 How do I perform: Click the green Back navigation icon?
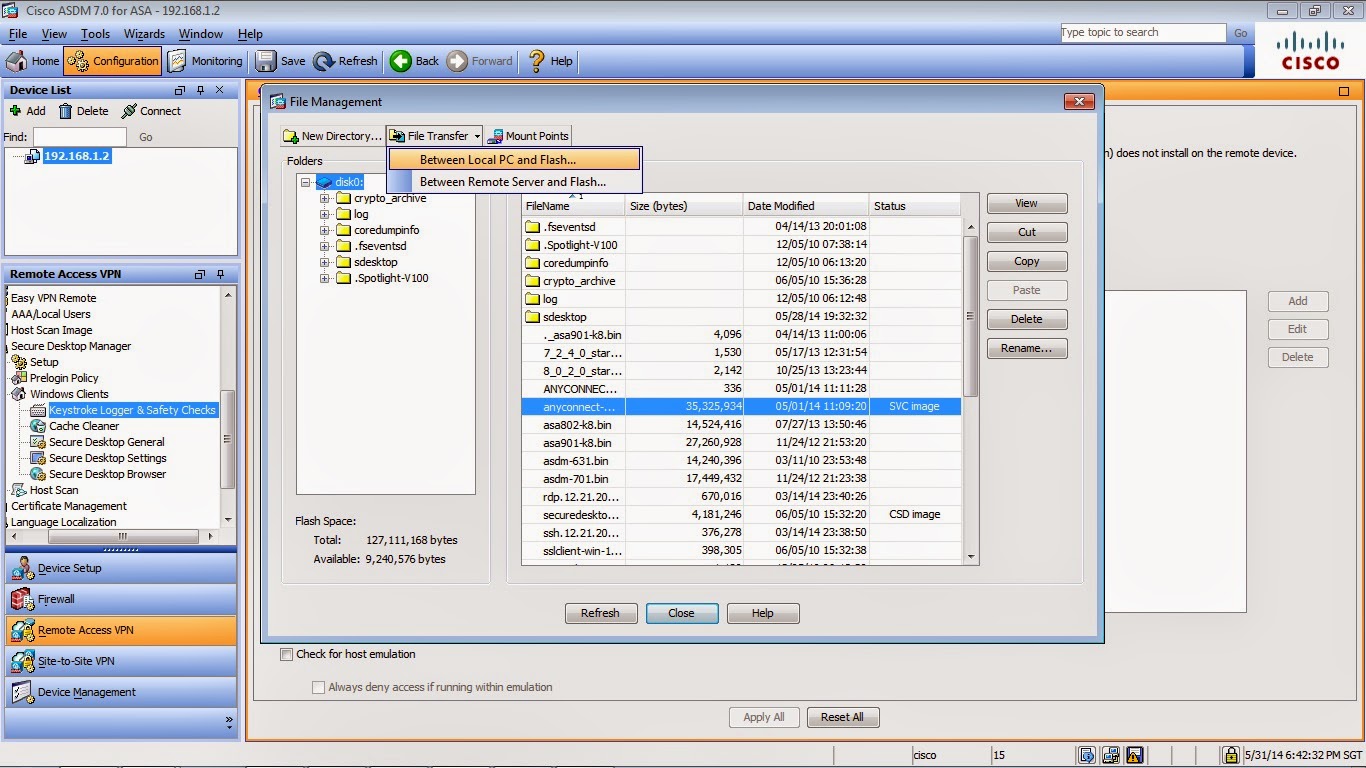click(400, 61)
